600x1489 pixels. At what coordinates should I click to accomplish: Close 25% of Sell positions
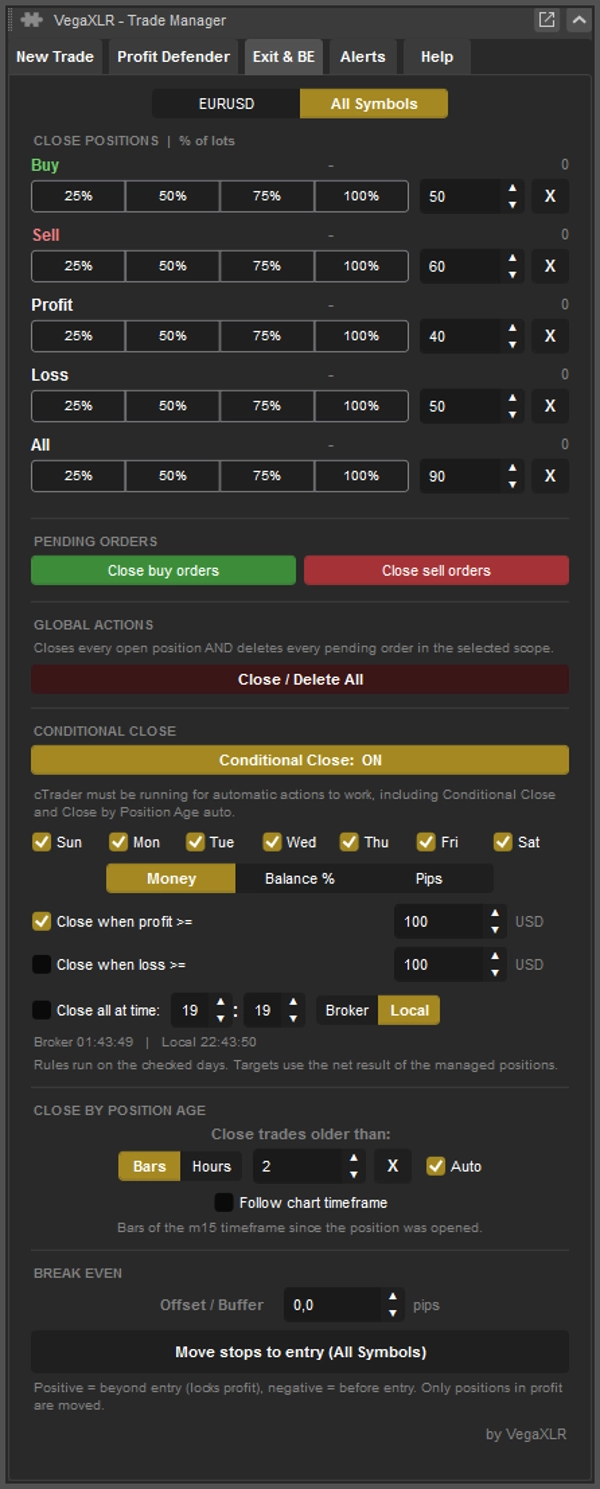78,266
